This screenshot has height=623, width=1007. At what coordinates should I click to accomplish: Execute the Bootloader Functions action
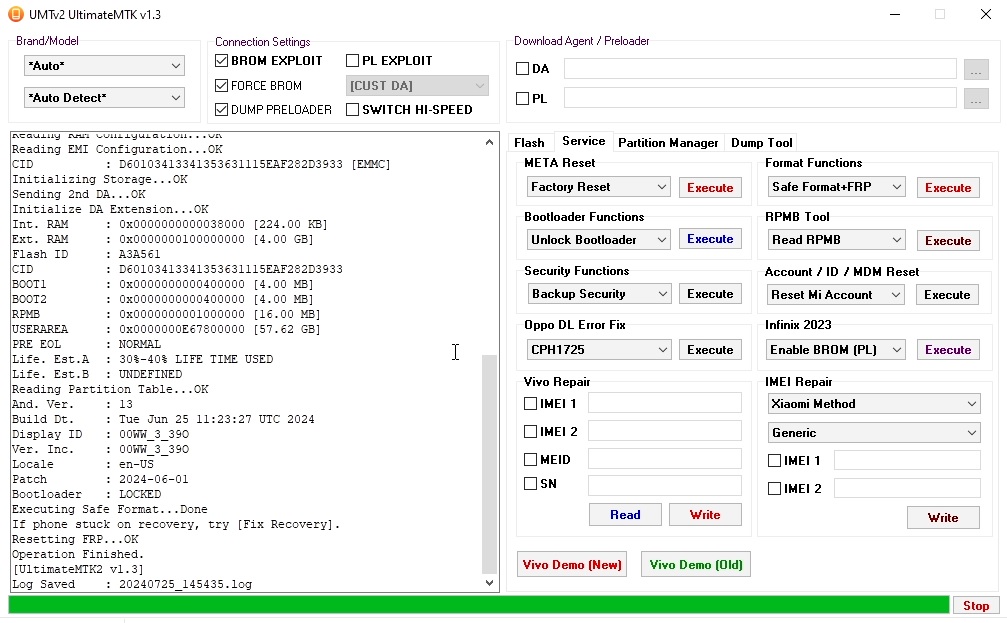(710, 239)
